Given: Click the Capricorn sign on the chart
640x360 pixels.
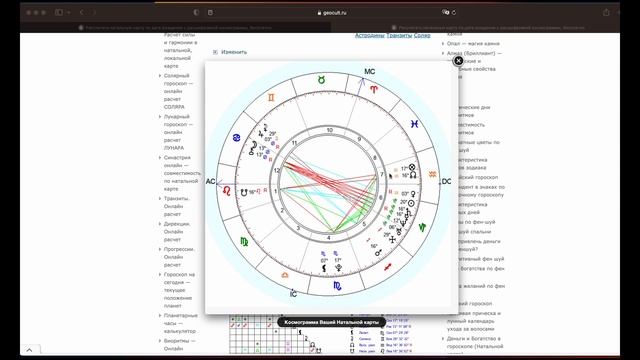Looking at the screenshot, I should pos(422,227).
